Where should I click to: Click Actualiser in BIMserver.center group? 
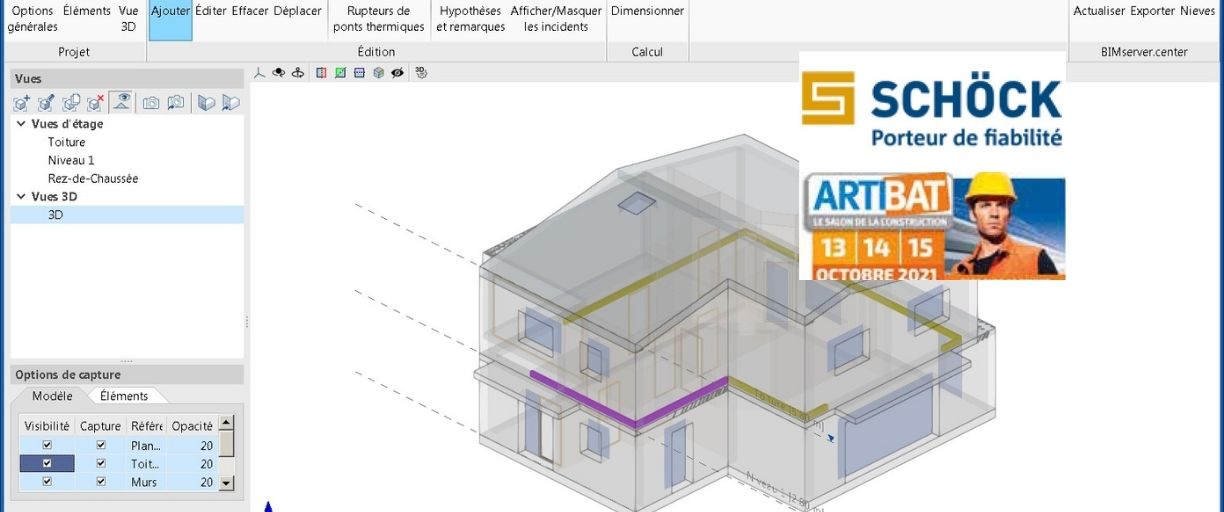pyautogui.click(x=1100, y=11)
